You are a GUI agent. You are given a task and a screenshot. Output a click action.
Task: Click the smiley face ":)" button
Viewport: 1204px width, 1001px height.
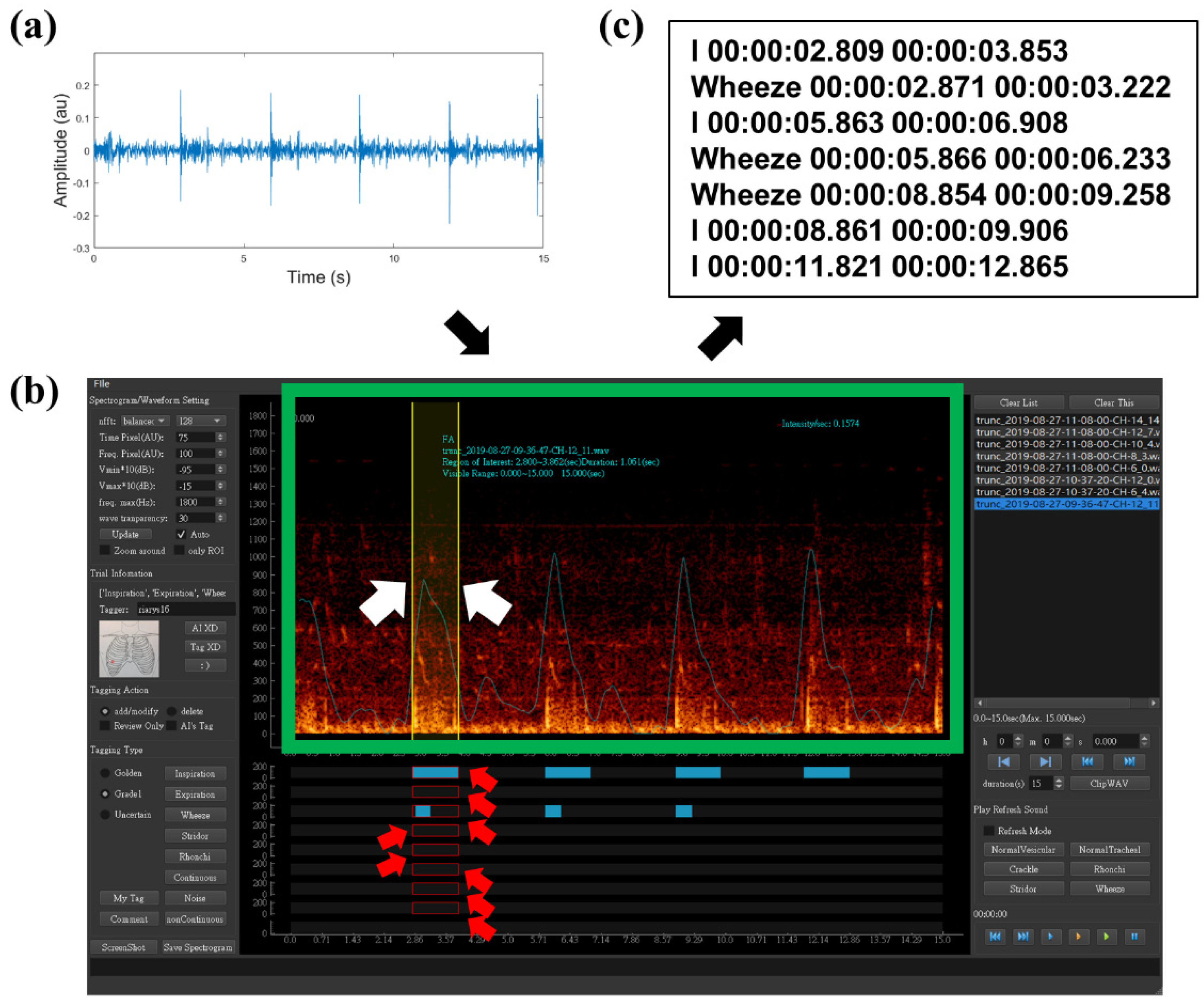(205, 665)
